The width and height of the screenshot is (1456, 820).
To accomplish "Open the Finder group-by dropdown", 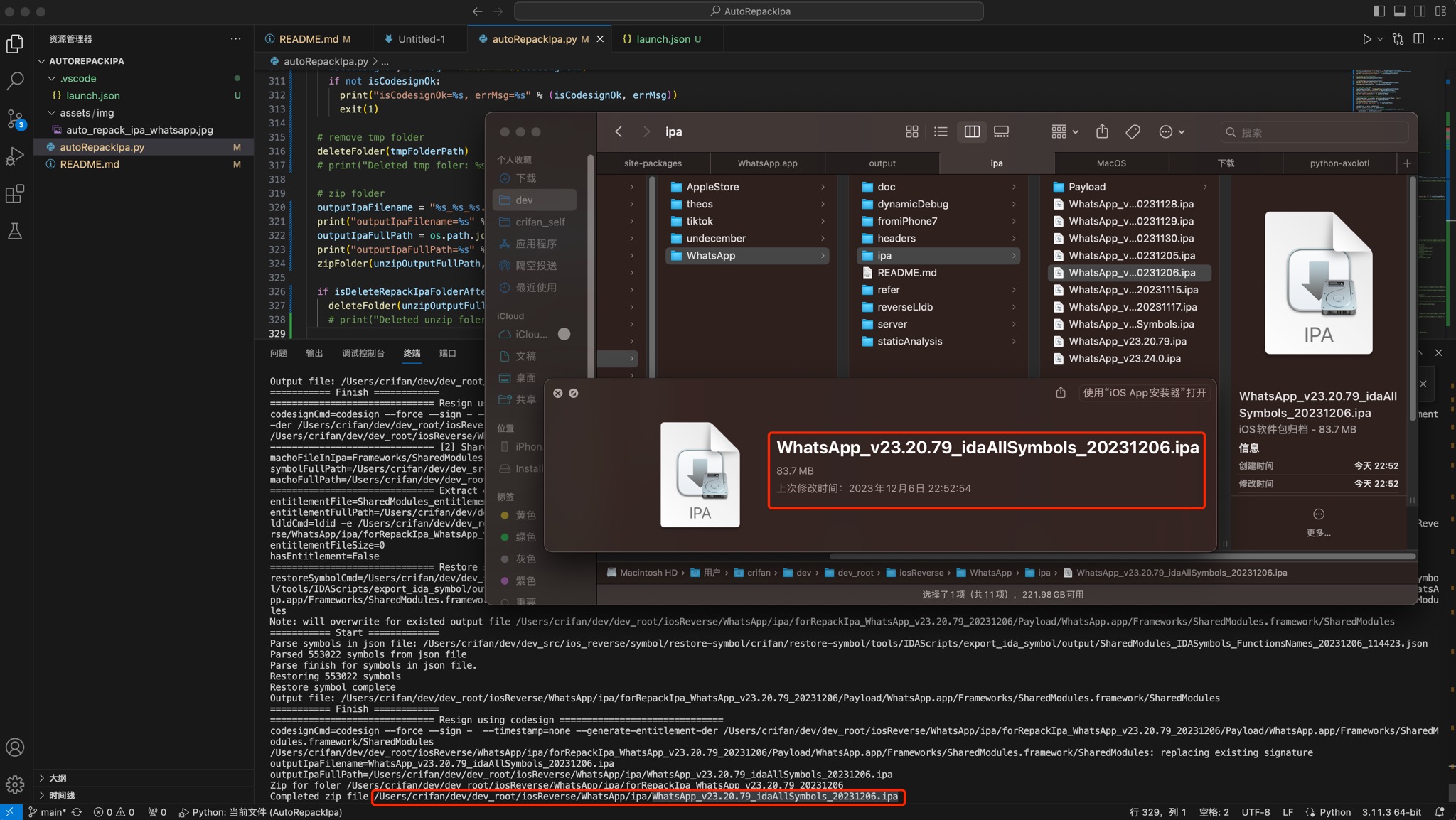I will click(x=1064, y=131).
